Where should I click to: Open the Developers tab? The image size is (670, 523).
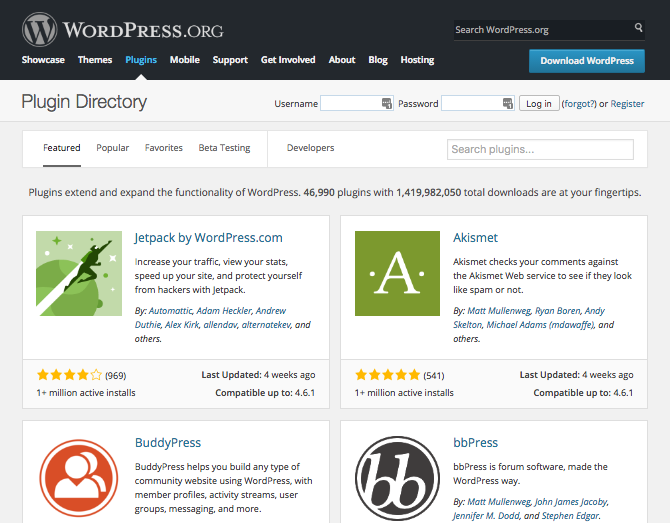point(311,148)
